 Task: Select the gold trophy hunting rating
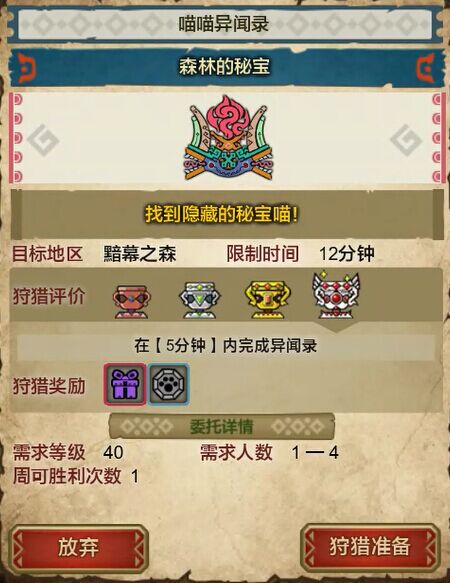[268, 300]
